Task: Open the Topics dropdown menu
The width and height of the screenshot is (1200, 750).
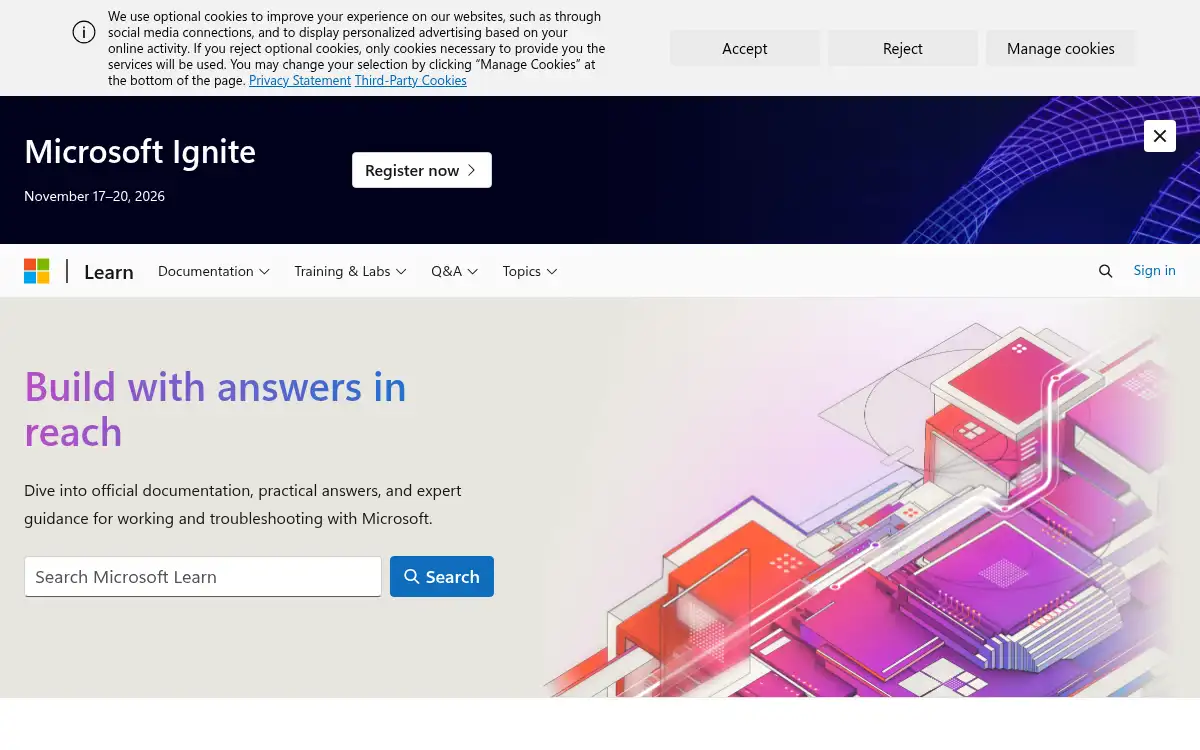Action: coord(530,271)
